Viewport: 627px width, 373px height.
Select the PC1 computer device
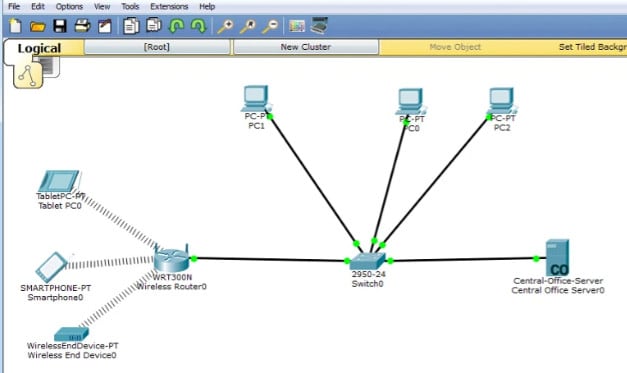[256, 98]
